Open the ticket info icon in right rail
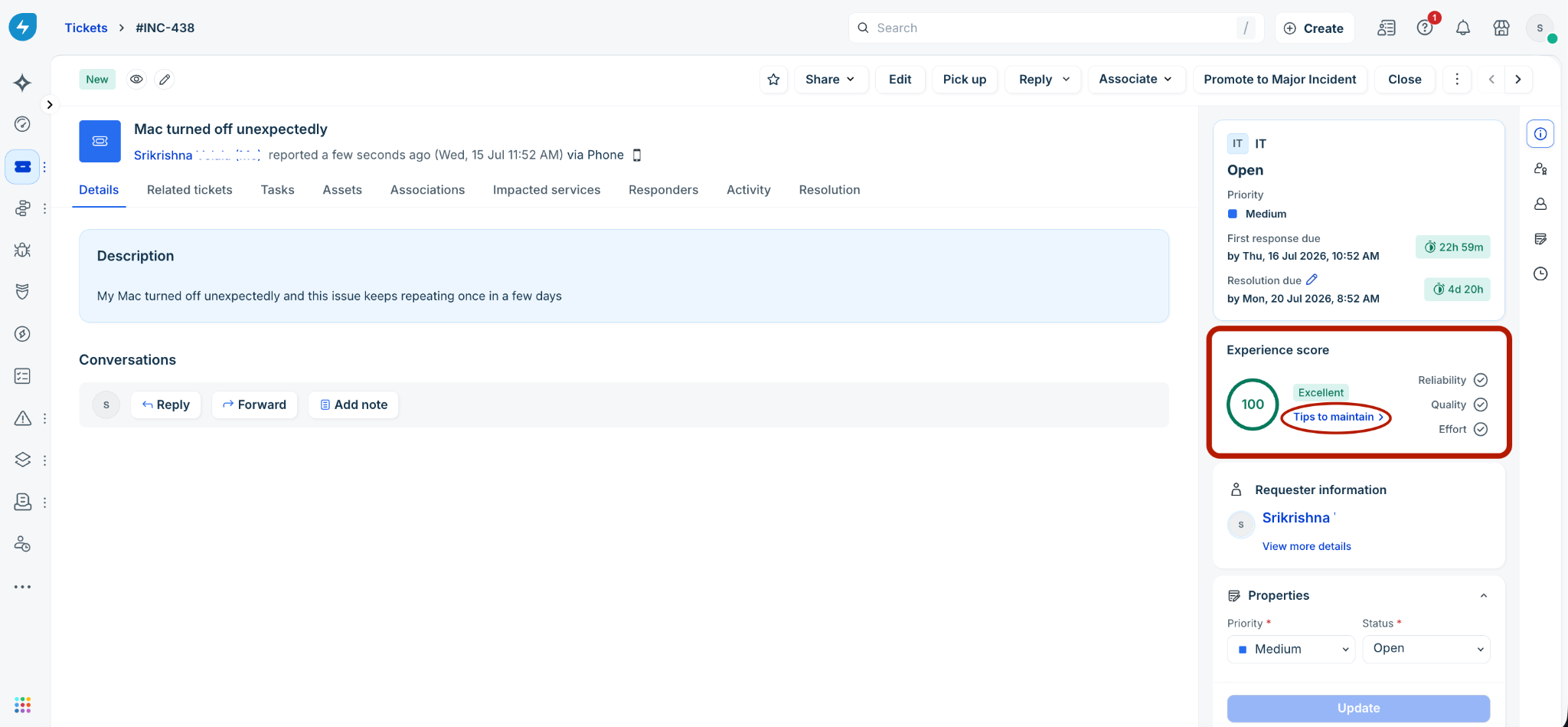Viewport: 1568px width, 727px height. tap(1540, 134)
